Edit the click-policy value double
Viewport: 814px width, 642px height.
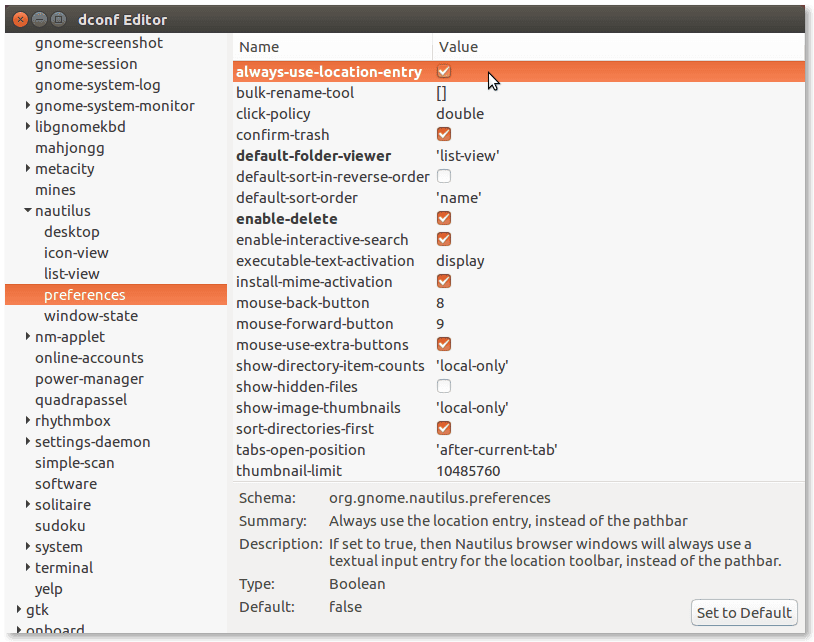[460, 114]
